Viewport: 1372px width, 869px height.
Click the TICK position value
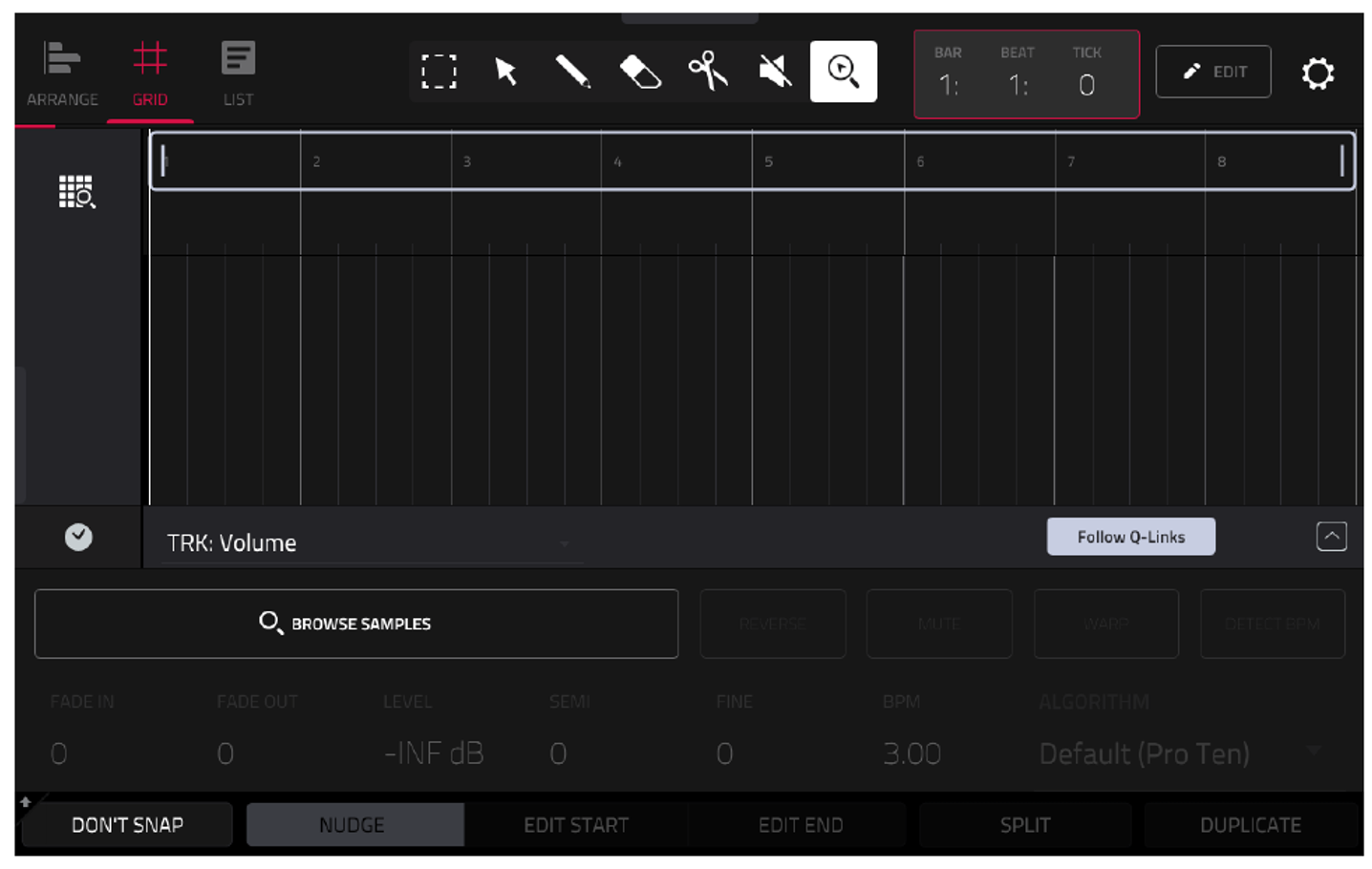(1086, 85)
